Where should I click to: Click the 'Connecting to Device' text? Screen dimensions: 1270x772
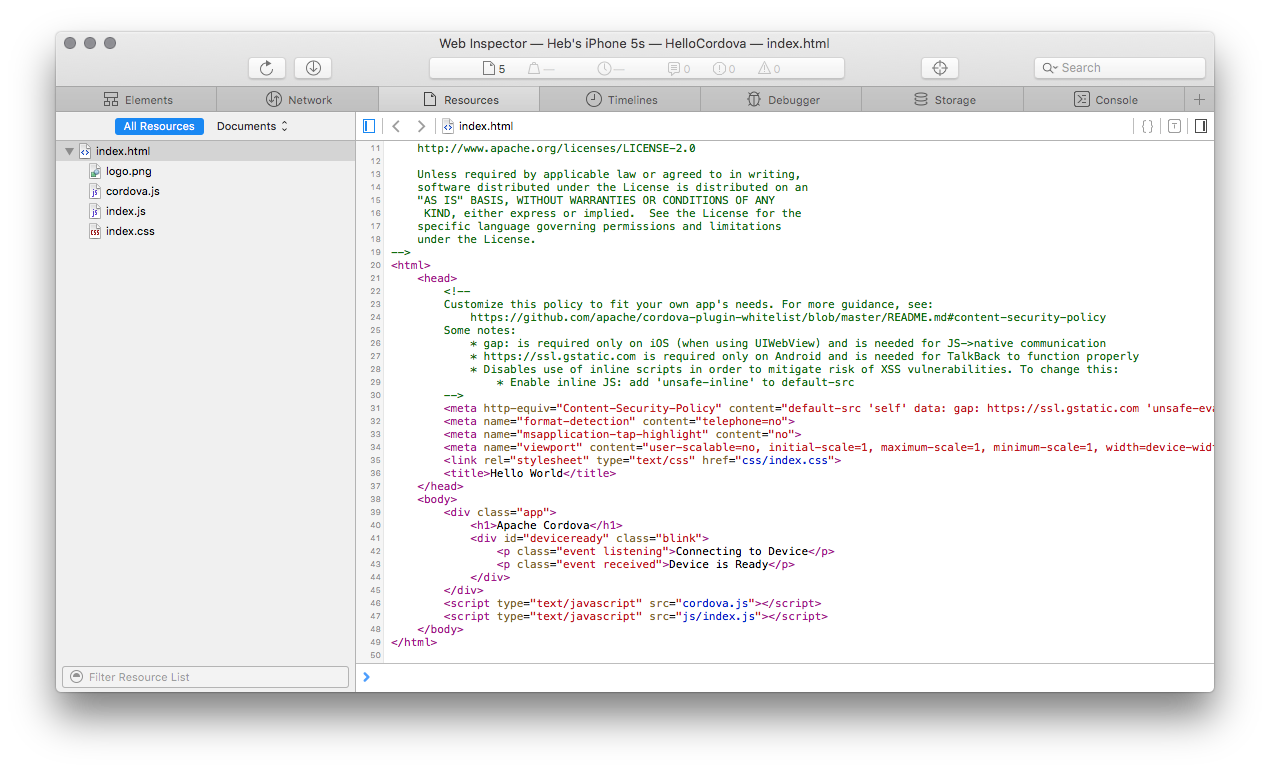(x=742, y=551)
